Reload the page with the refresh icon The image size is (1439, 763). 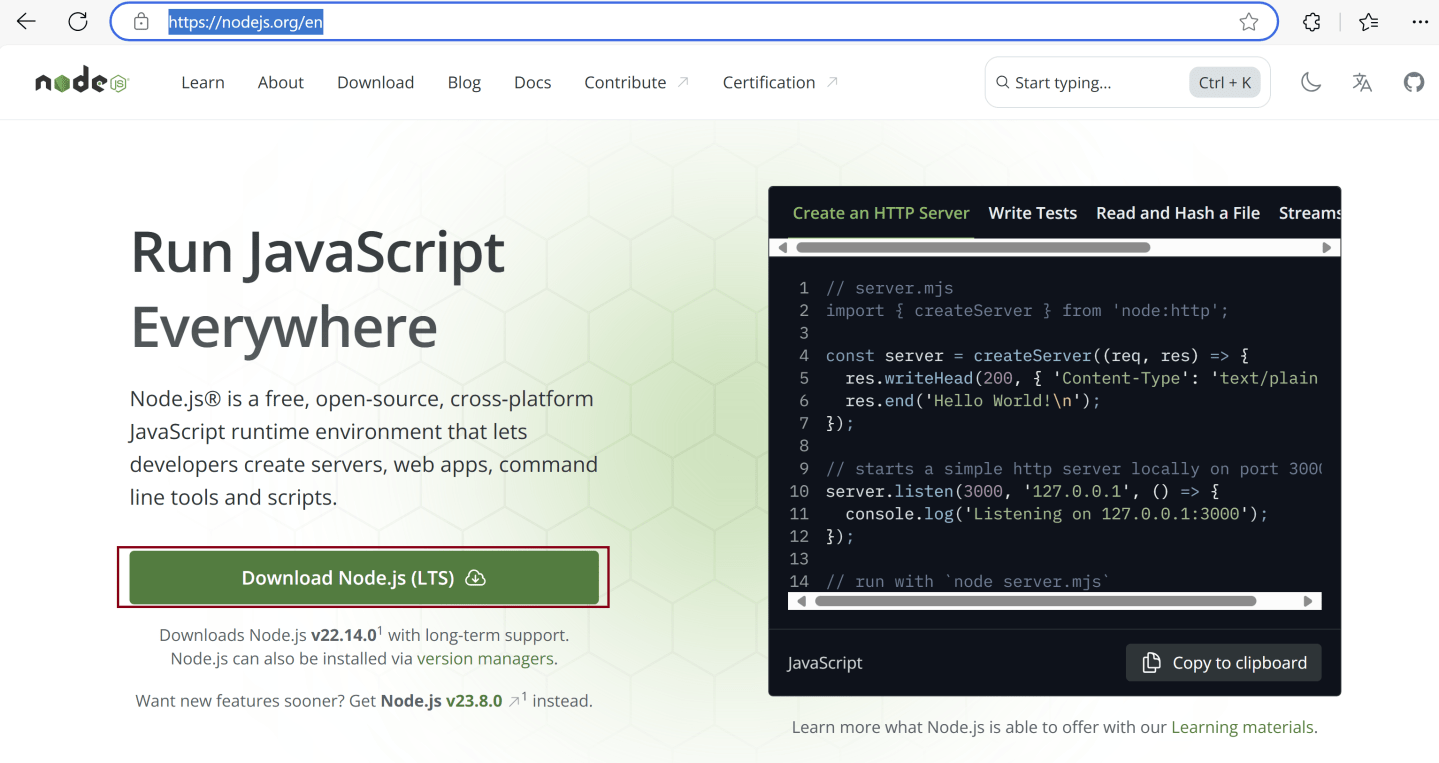click(x=77, y=21)
